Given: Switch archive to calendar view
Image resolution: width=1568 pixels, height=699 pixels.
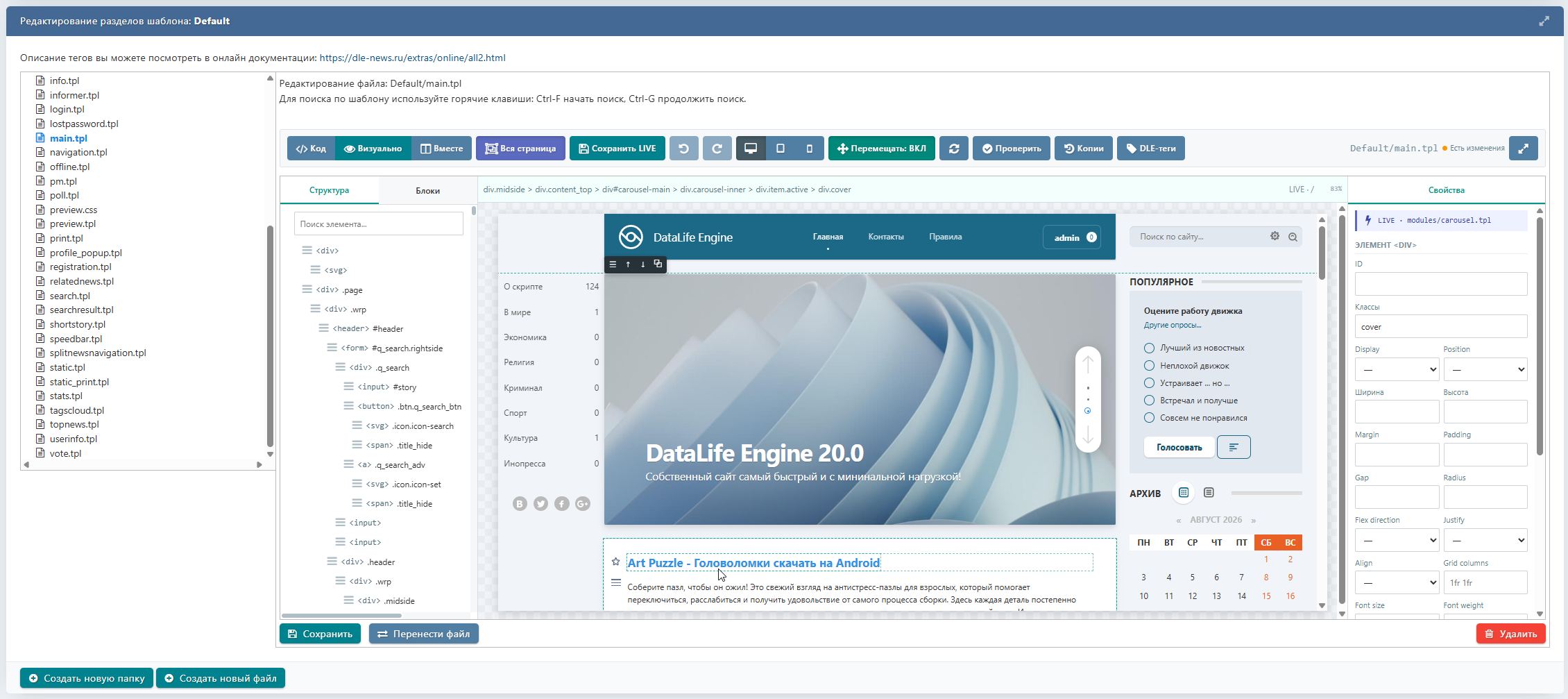Looking at the screenshot, I should click(x=1184, y=493).
